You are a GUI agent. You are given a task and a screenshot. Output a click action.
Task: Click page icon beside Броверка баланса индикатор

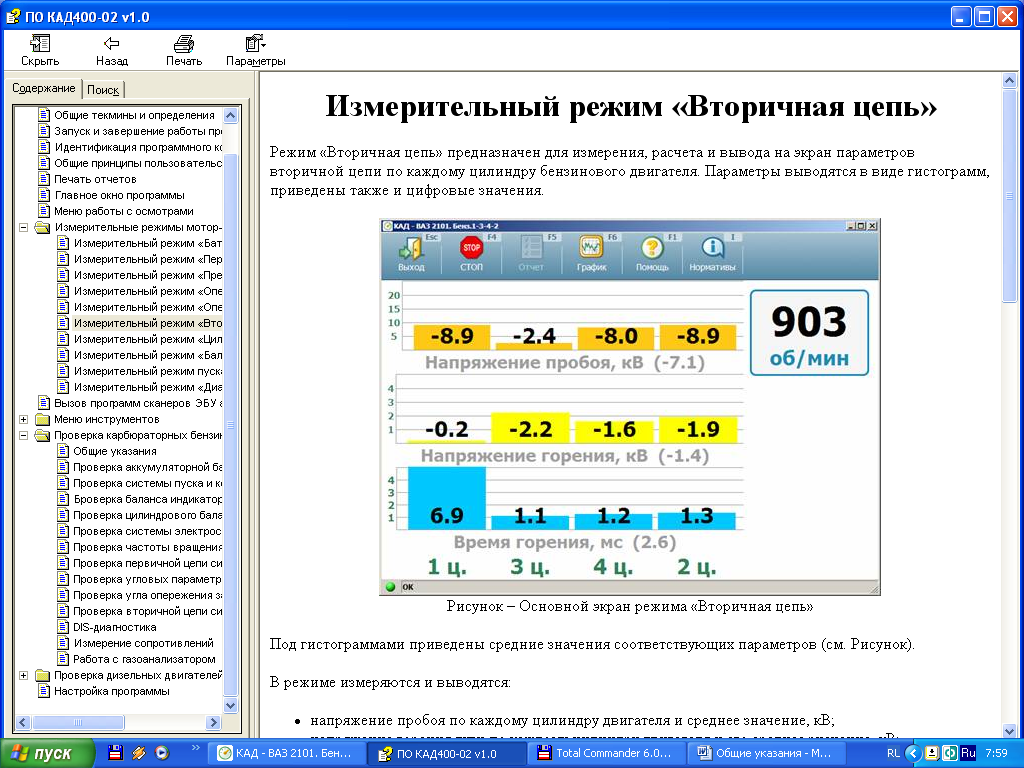click(x=63, y=499)
